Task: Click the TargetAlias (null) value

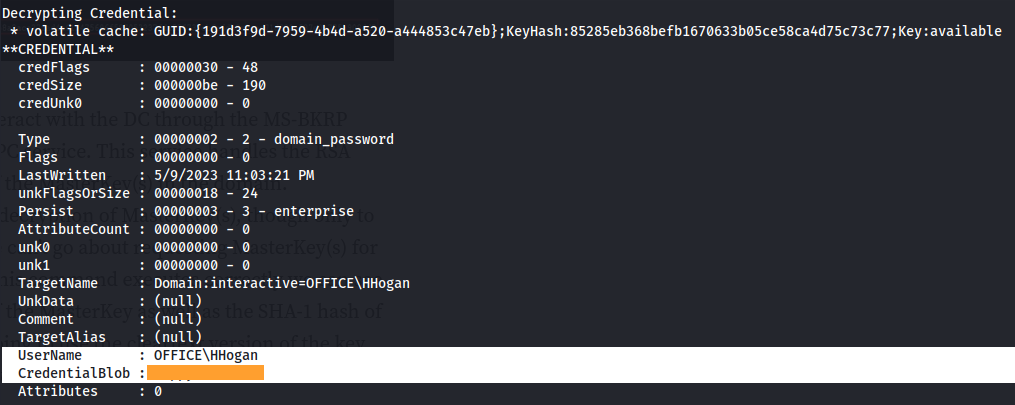Action: [x=178, y=337]
